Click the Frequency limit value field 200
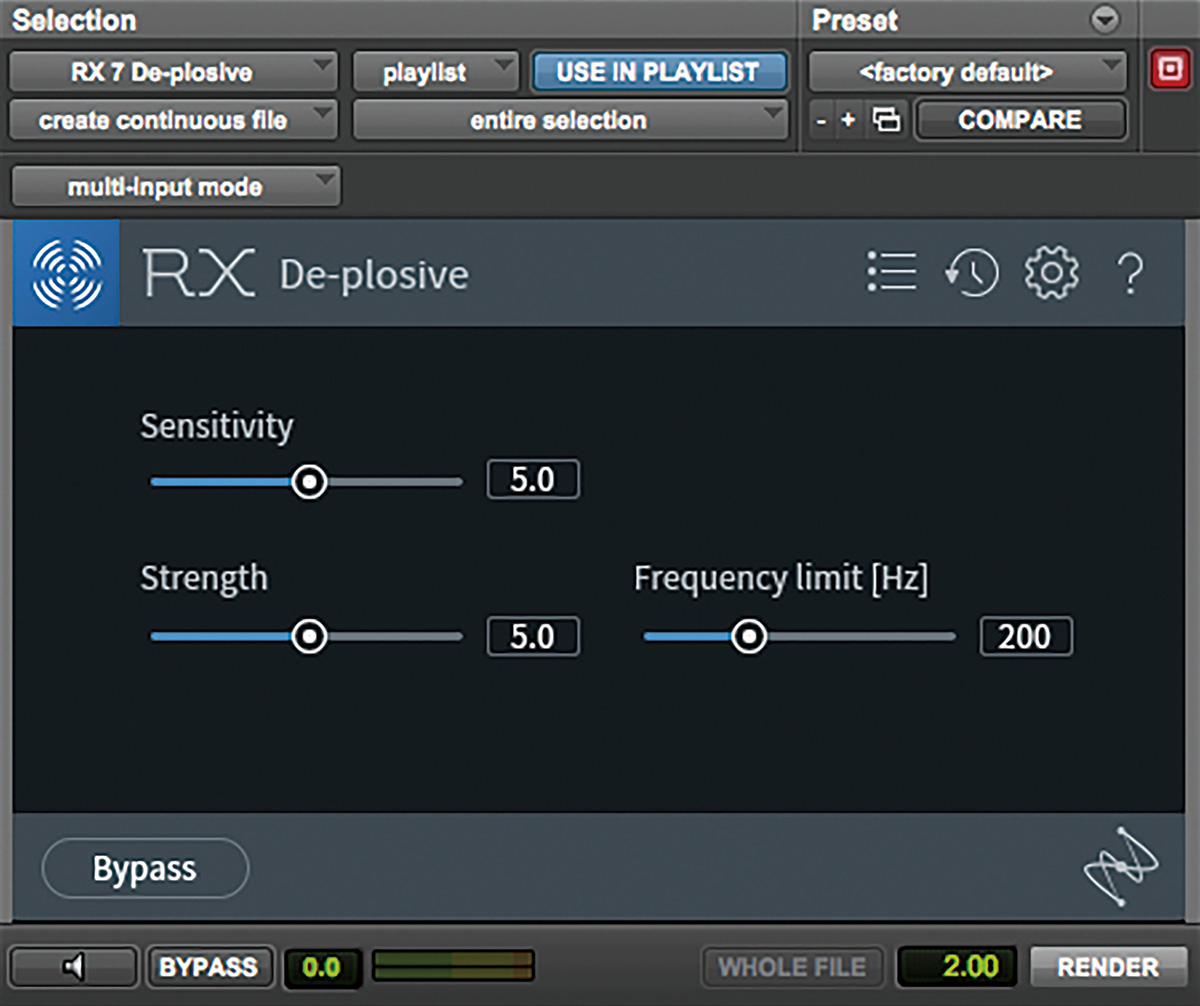Screen dimensions: 1200x1006 1026,637
